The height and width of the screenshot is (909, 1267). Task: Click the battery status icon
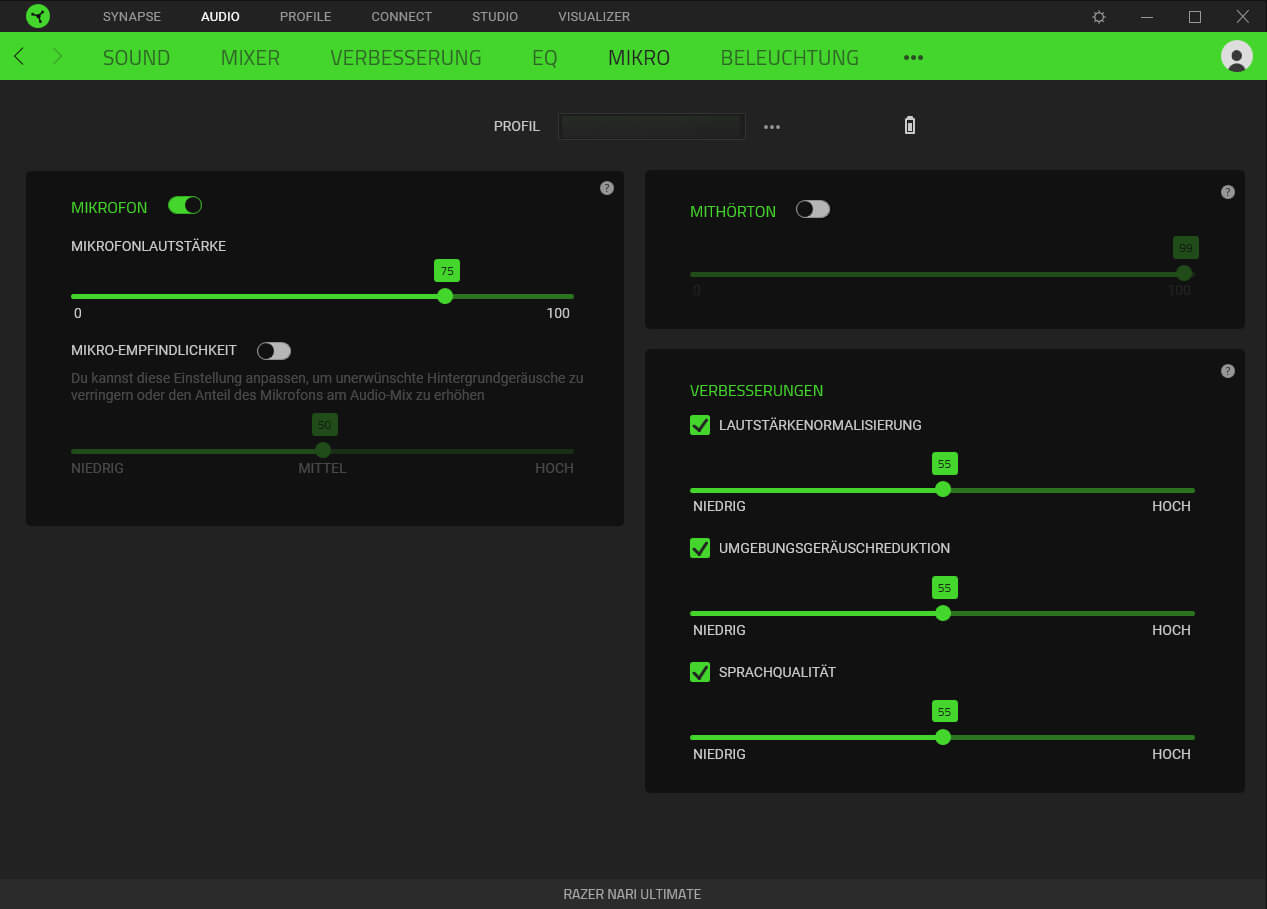[x=909, y=126]
